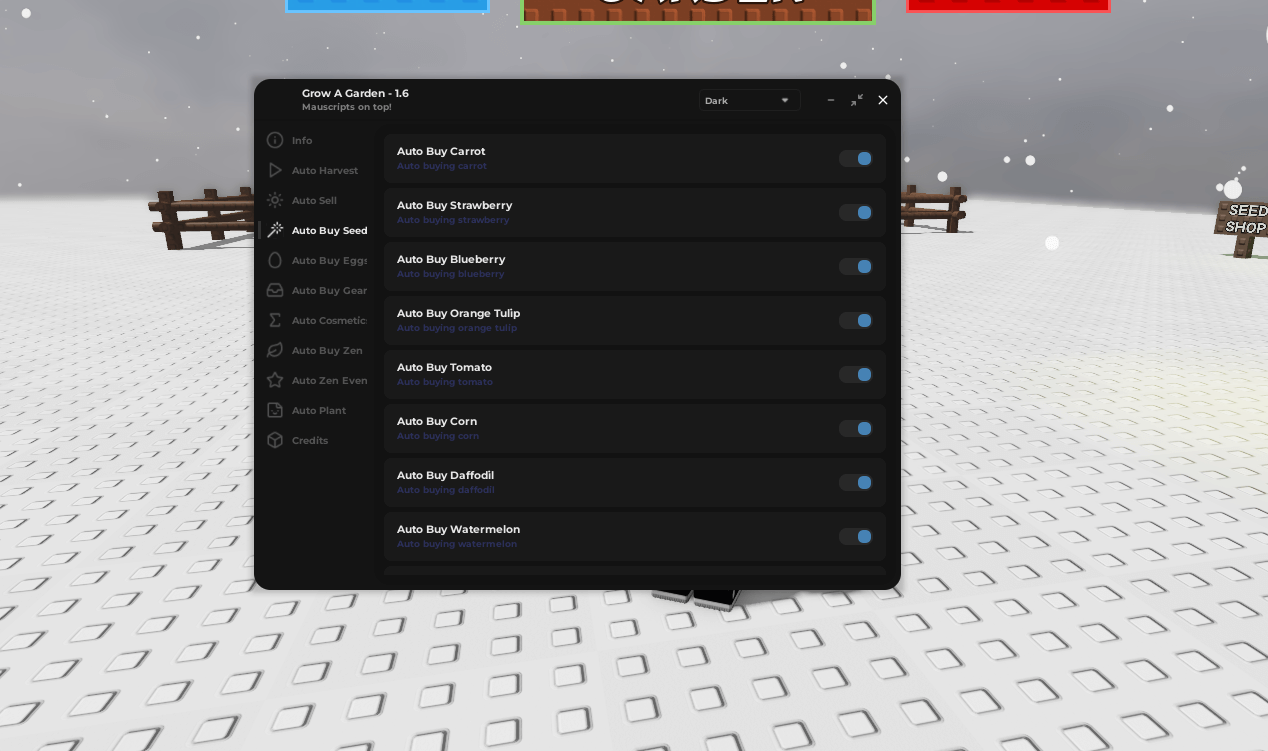This screenshot has width=1268, height=751.
Task: Click 'Auto buying watermelon' description text
Action: 457,544
